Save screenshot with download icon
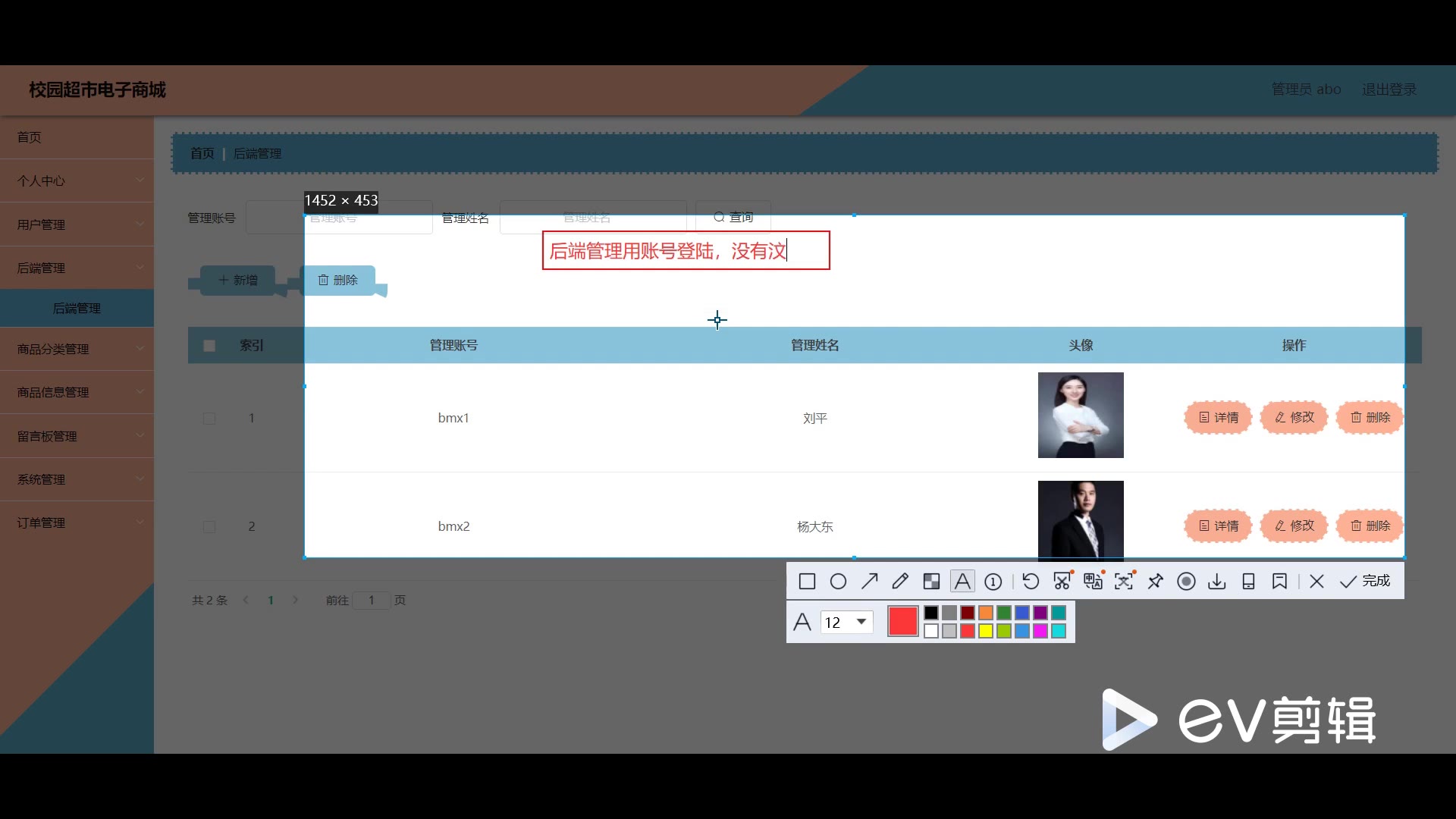Viewport: 1456px width, 819px height. point(1217,582)
